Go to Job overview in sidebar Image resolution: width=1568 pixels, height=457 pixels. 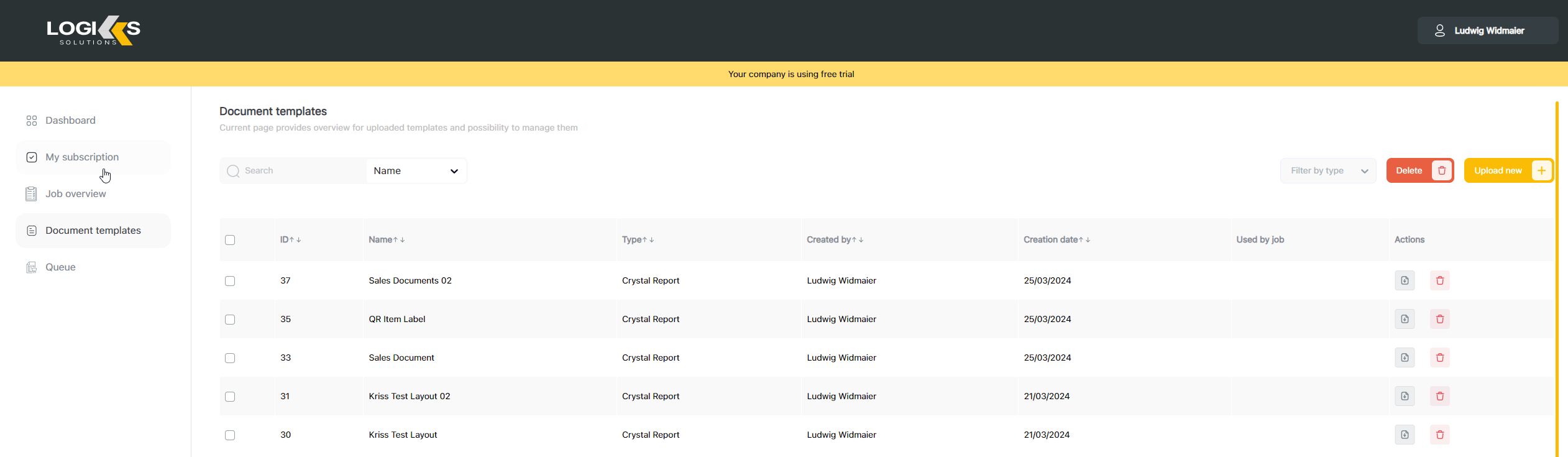pos(75,194)
